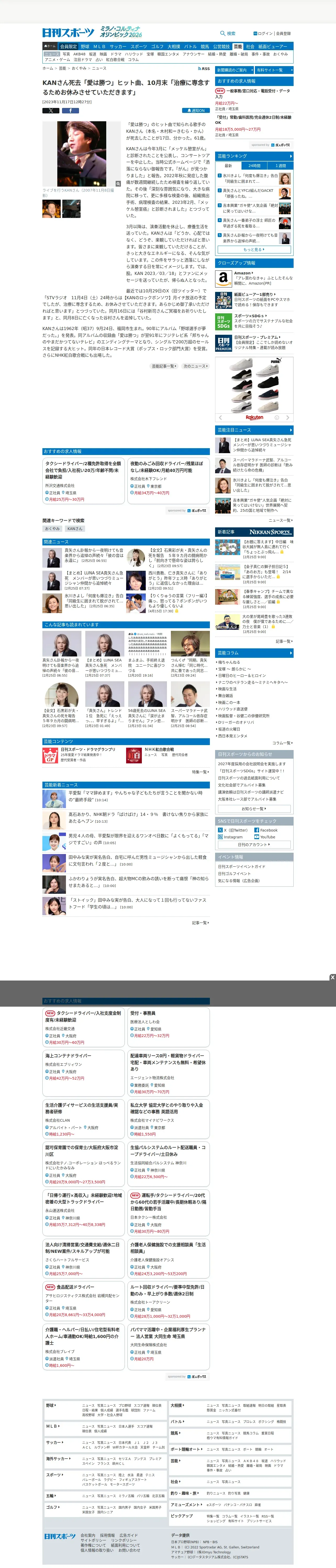Select the AKB48 sub-navigation link
This screenshot has width=336, height=1568.
point(79,54)
